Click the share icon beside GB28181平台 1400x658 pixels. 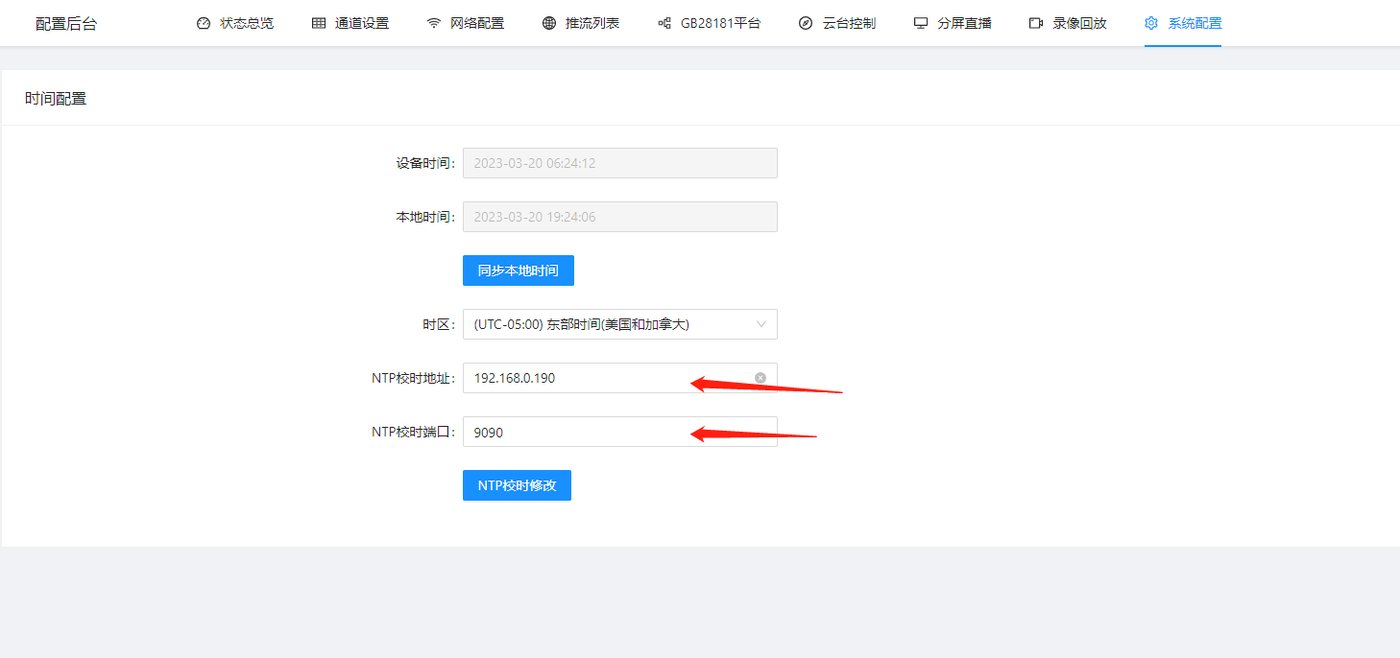click(664, 23)
